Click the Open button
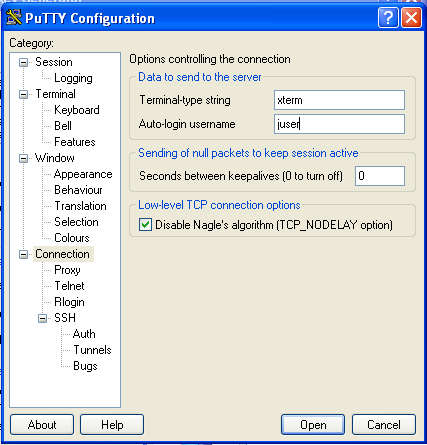The width and height of the screenshot is (427, 445). click(313, 425)
